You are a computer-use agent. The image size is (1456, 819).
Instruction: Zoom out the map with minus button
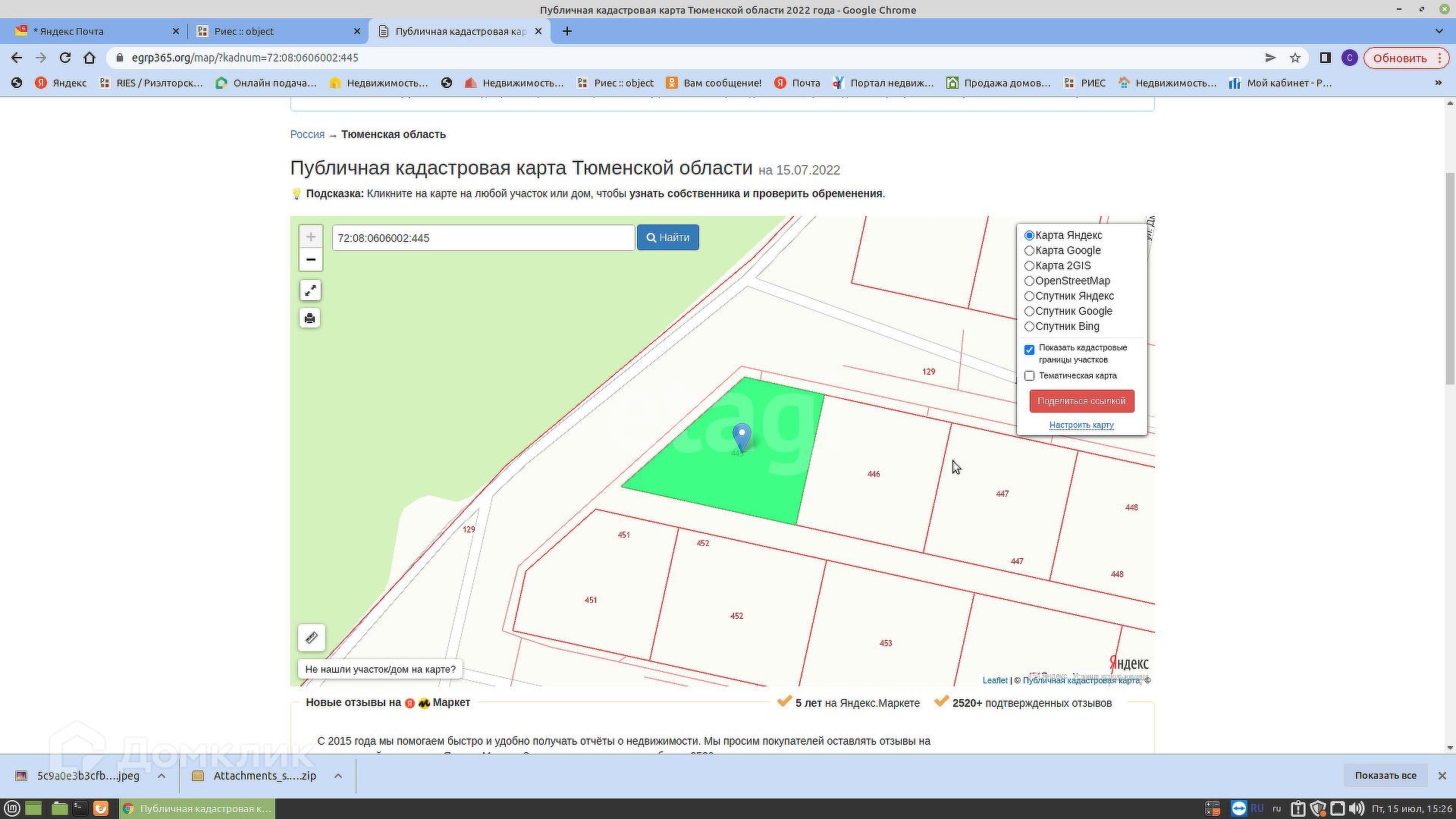click(310, 259)
